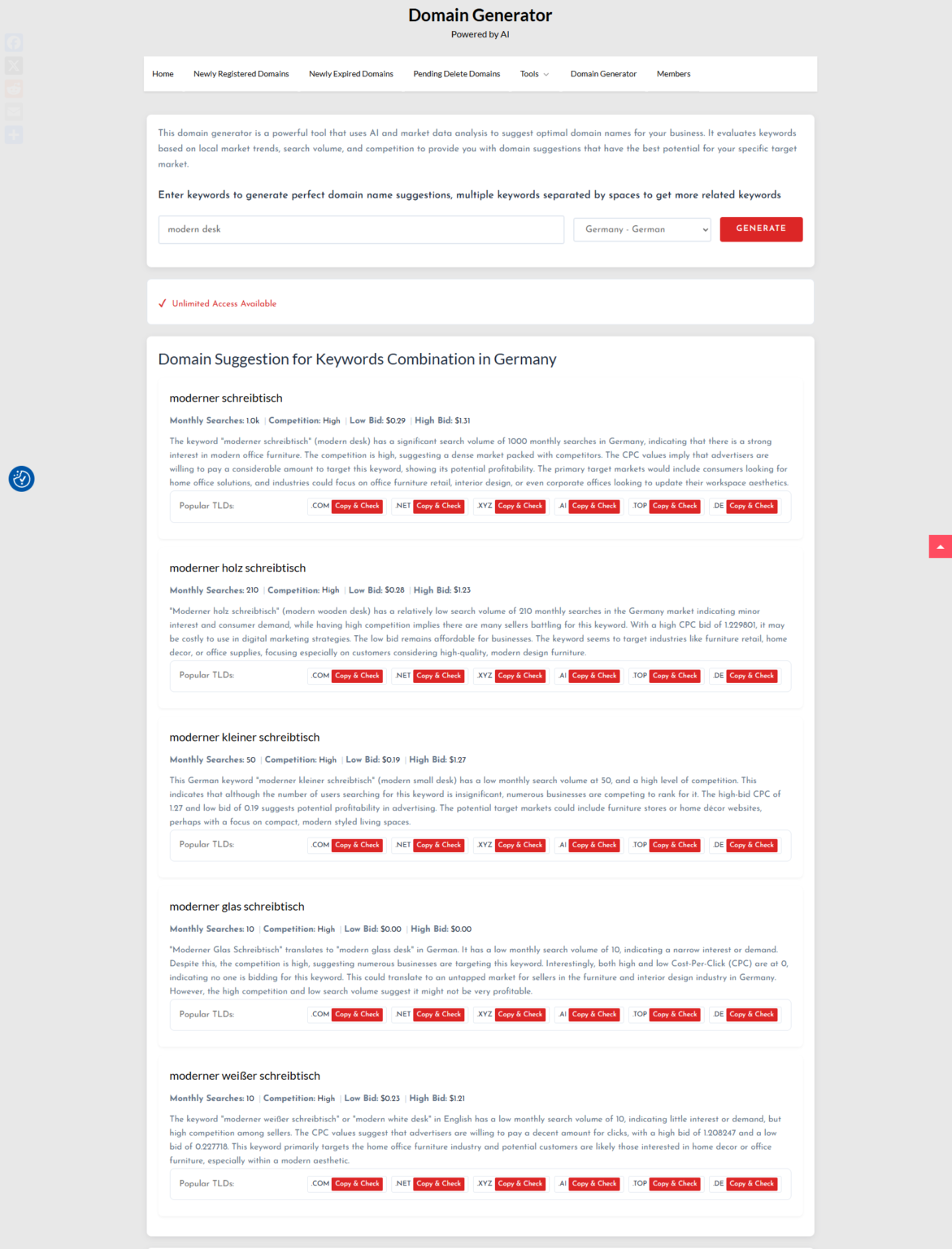The height and width of the screenshot is (1249, 952).
Task: Share page on Facebook
Action: click(14, 42)
